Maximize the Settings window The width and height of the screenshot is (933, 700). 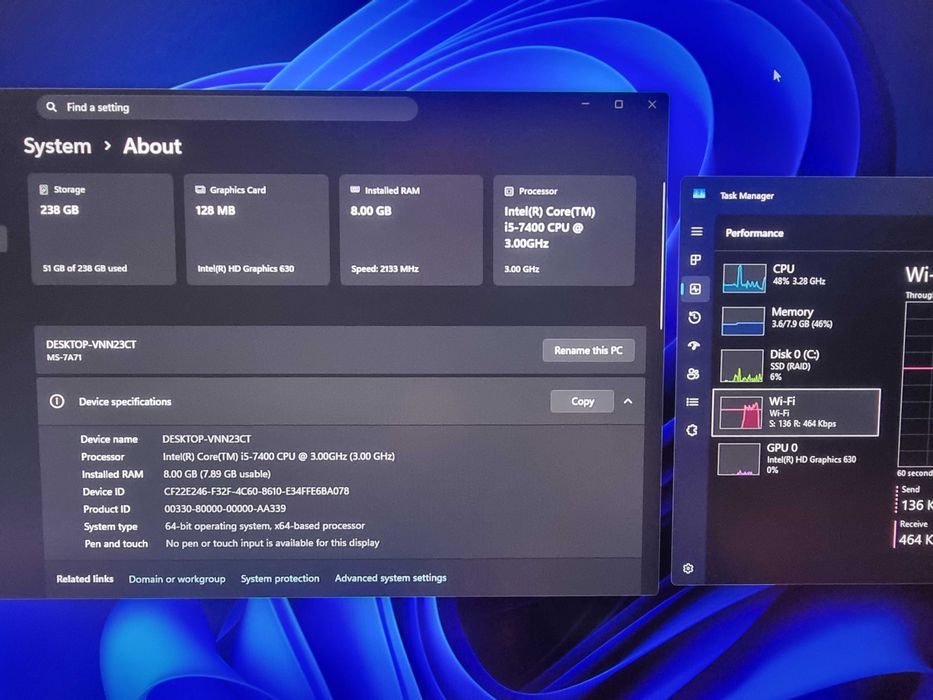[x=619, y=104]
